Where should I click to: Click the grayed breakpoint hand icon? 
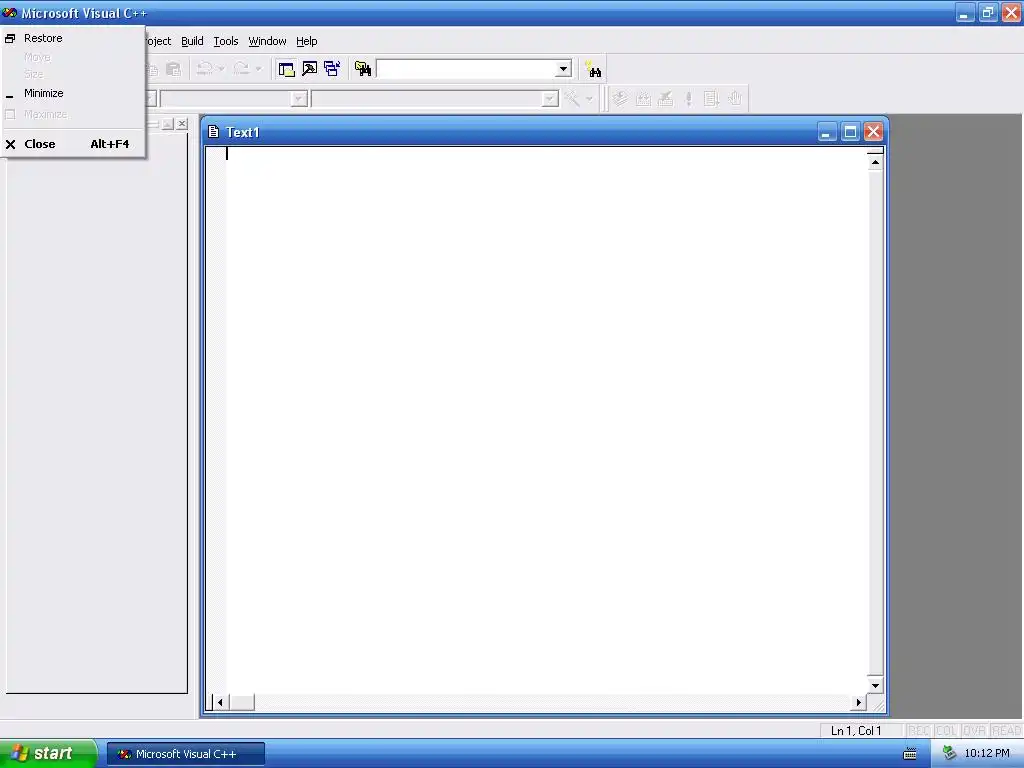(735, 99)
